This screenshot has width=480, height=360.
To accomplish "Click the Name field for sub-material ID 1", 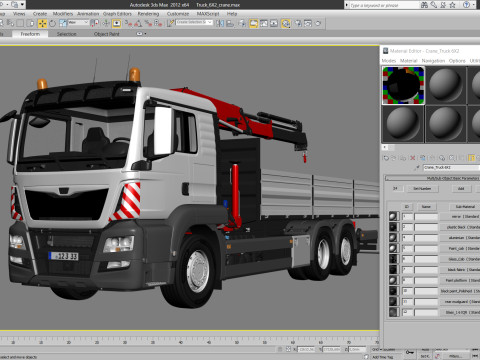I will (x=426, y=216).
